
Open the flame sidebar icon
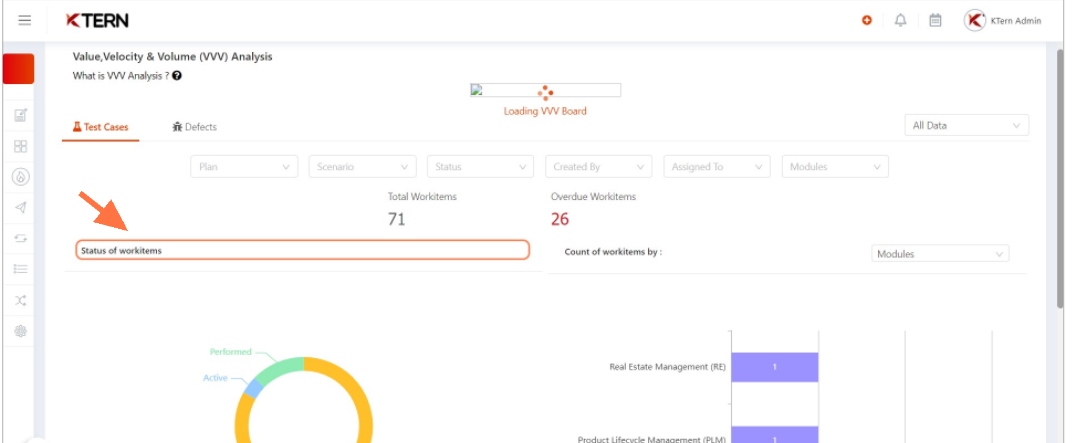(x=21, y=177)
